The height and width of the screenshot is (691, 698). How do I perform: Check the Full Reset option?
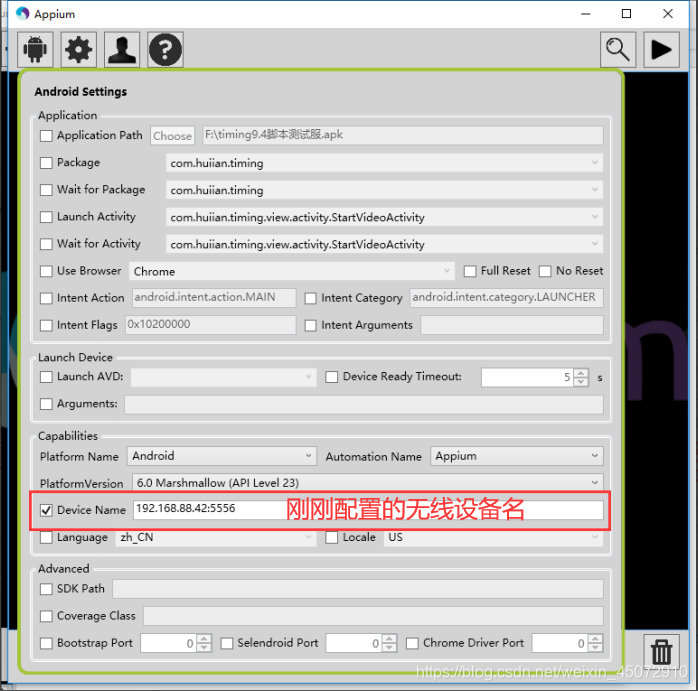pyautogui.click(x=470, y=272)
